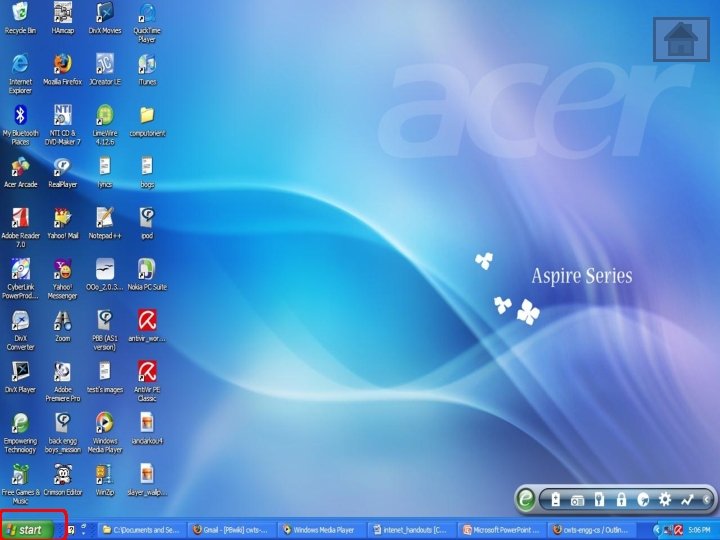Image resolution: width=720 pixels, height=540 pixels.
Task: Switch to Gmail - [PBwiki] Firefox window
Action: [231, 530]
